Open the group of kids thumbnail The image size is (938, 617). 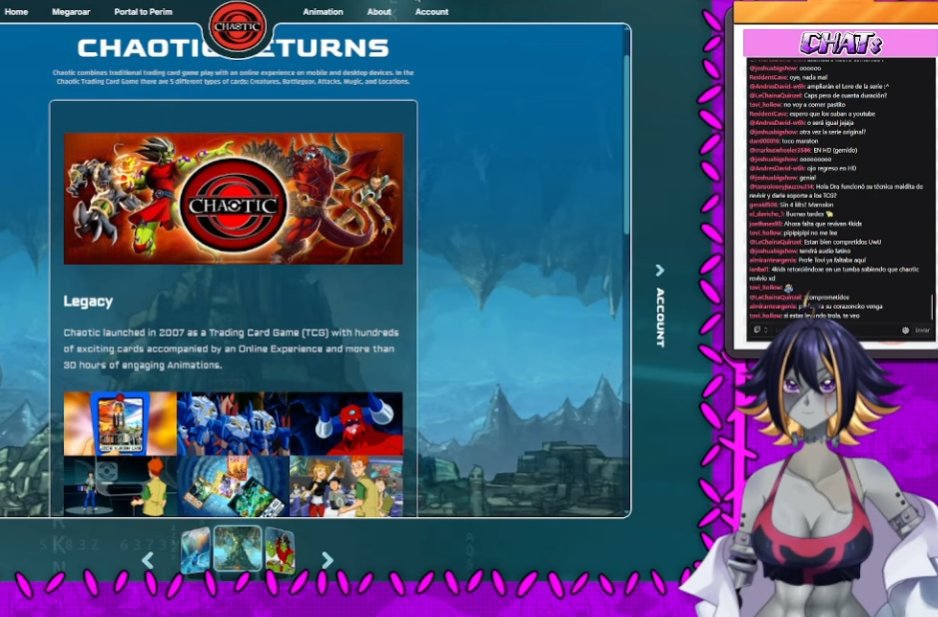[346, 486]
